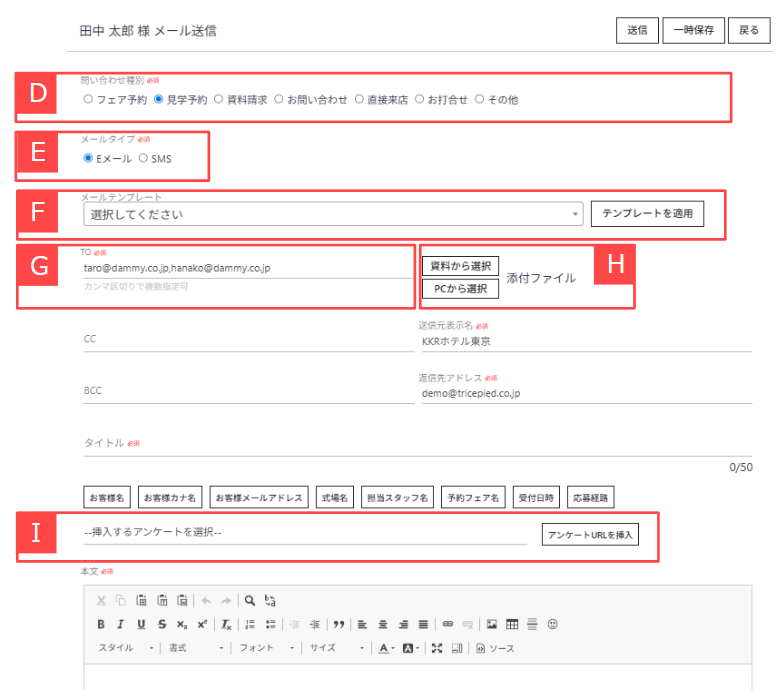Expand the アンケート selection dropdown

[305, 533]
